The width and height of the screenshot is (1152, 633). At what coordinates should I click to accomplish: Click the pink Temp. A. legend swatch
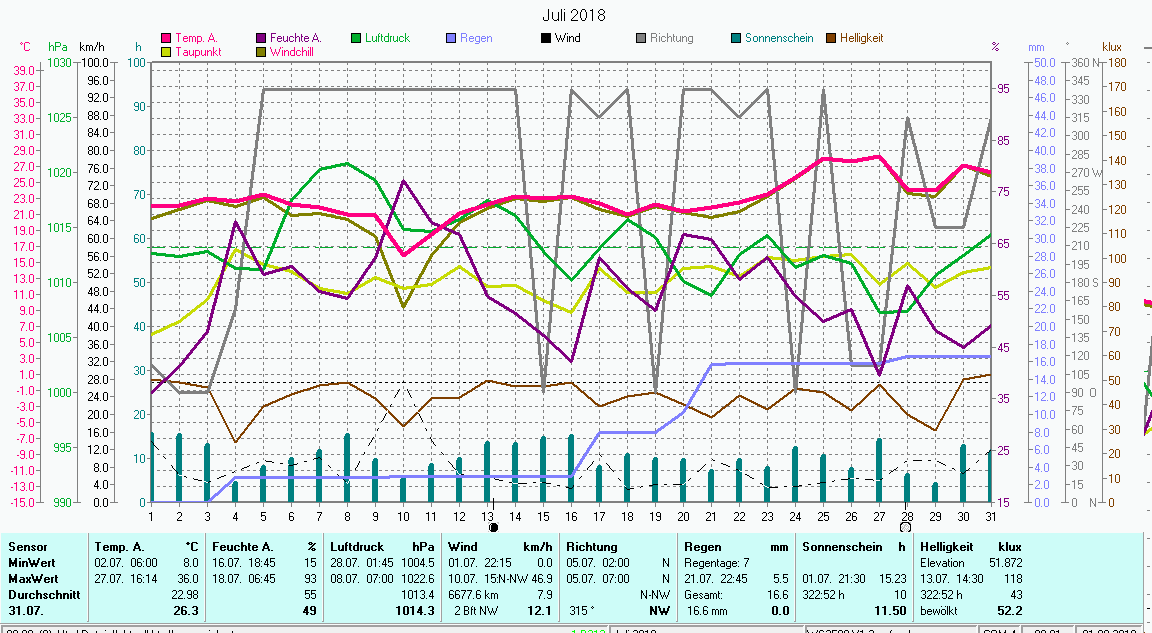[166, 38]
